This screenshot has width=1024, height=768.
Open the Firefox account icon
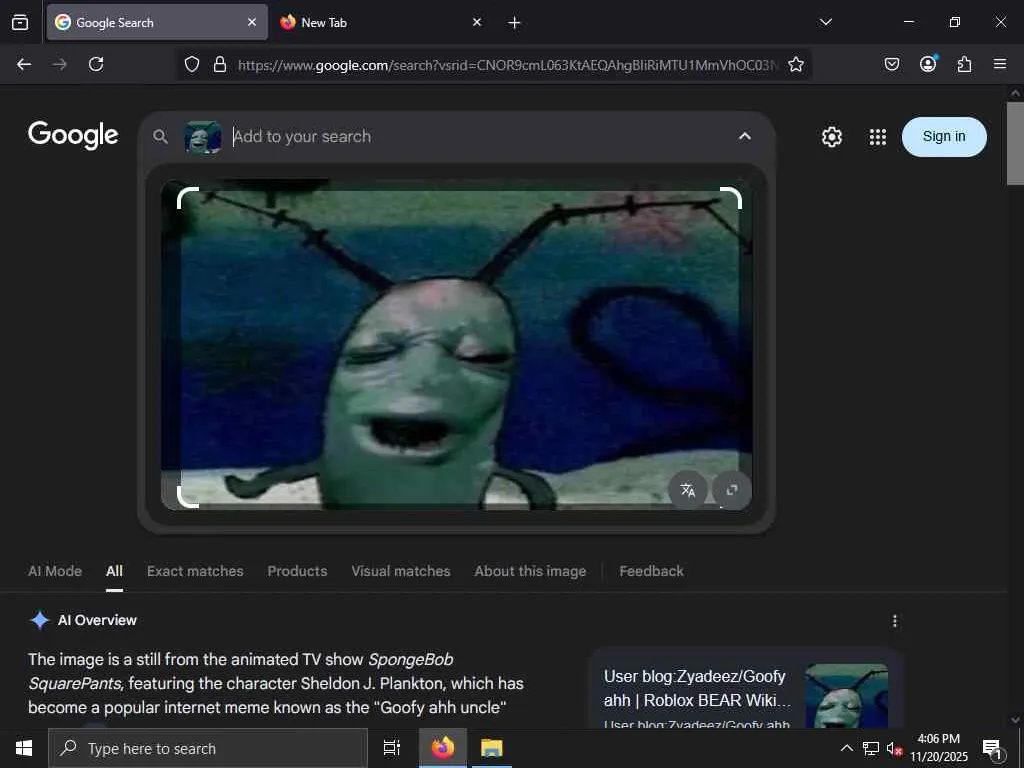[928, 64]
